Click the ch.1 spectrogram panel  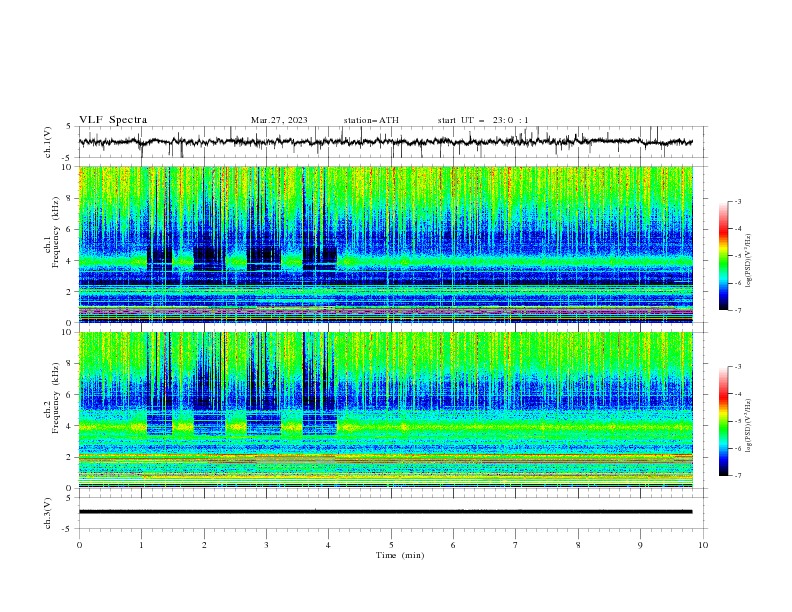click(385, 244)
